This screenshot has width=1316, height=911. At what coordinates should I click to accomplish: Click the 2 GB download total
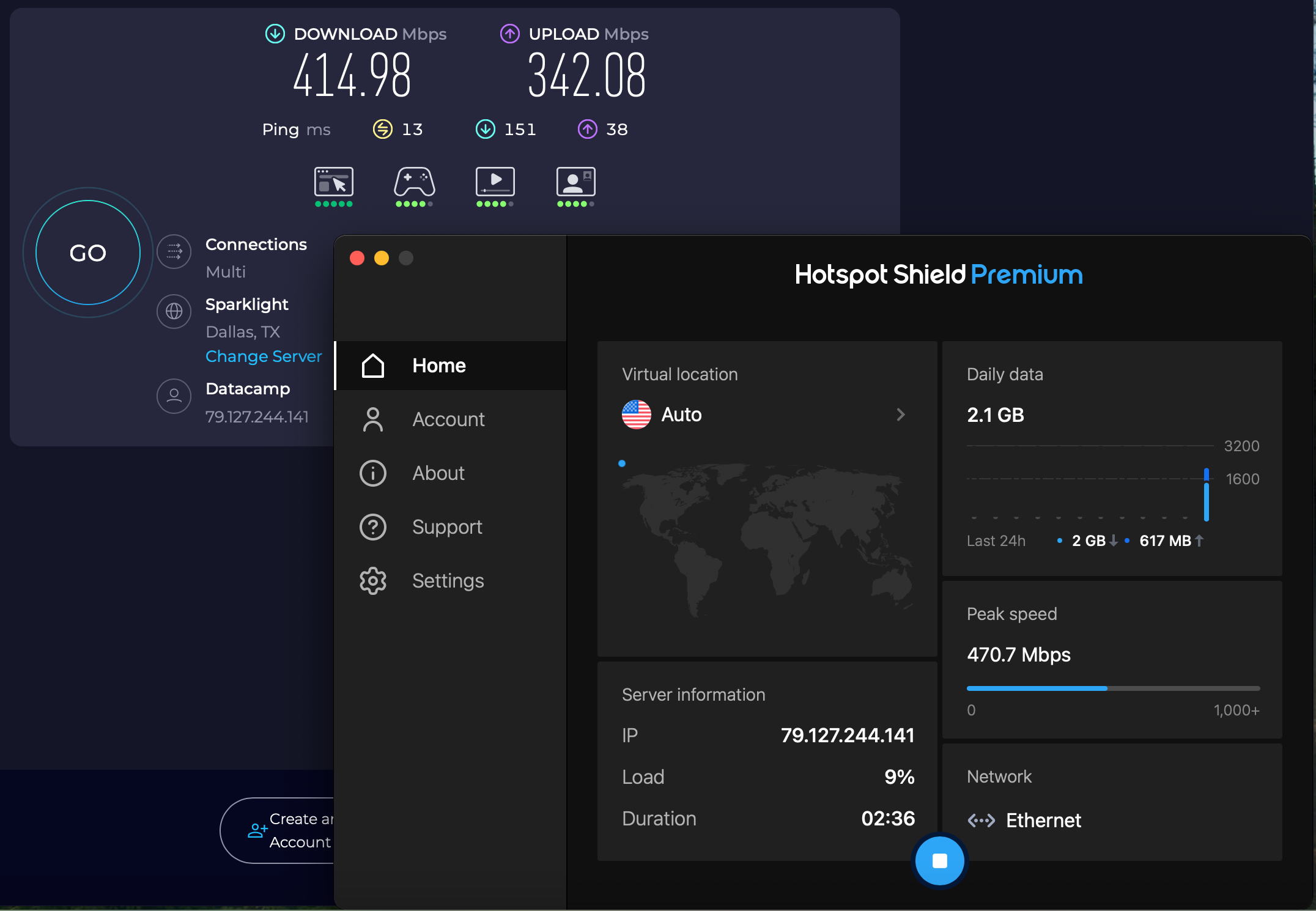pyautogui.click(x=1089, y=540)
